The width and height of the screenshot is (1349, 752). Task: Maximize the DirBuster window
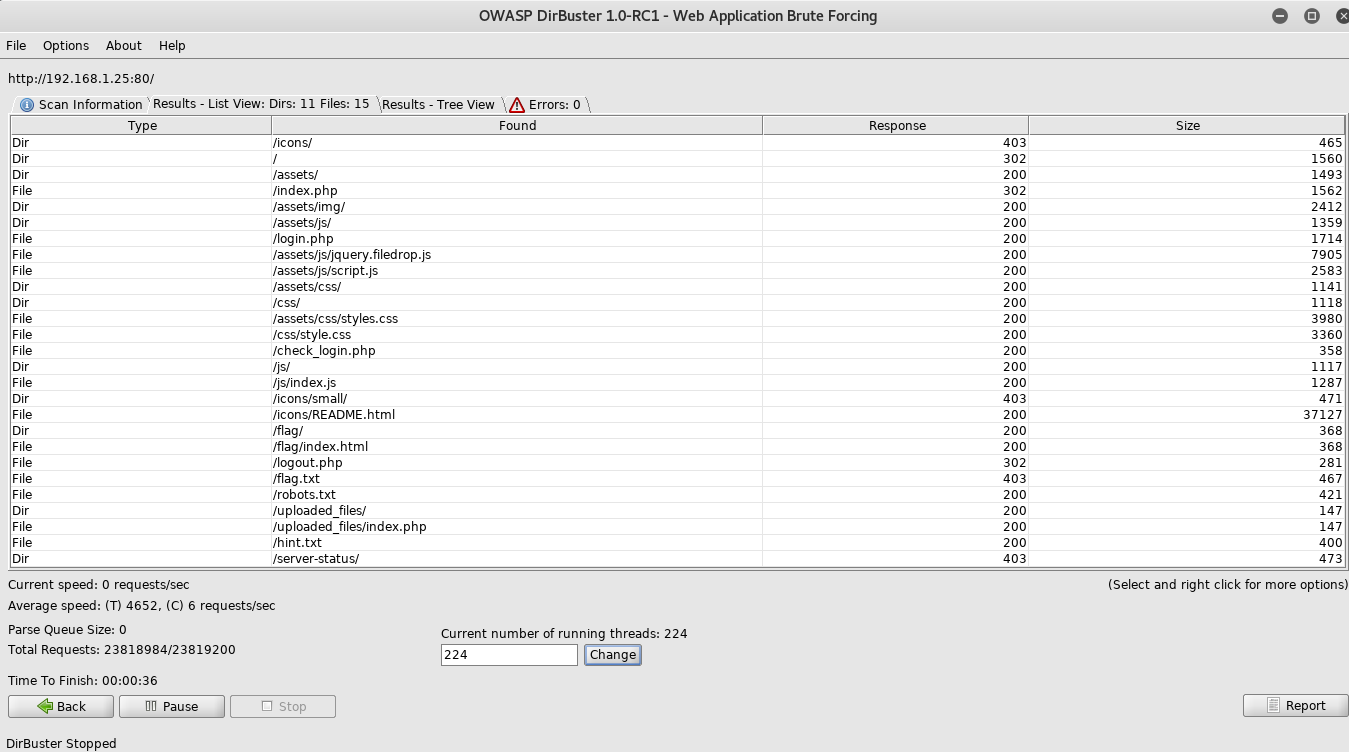pyautogui.click(x=1312, y=16)
